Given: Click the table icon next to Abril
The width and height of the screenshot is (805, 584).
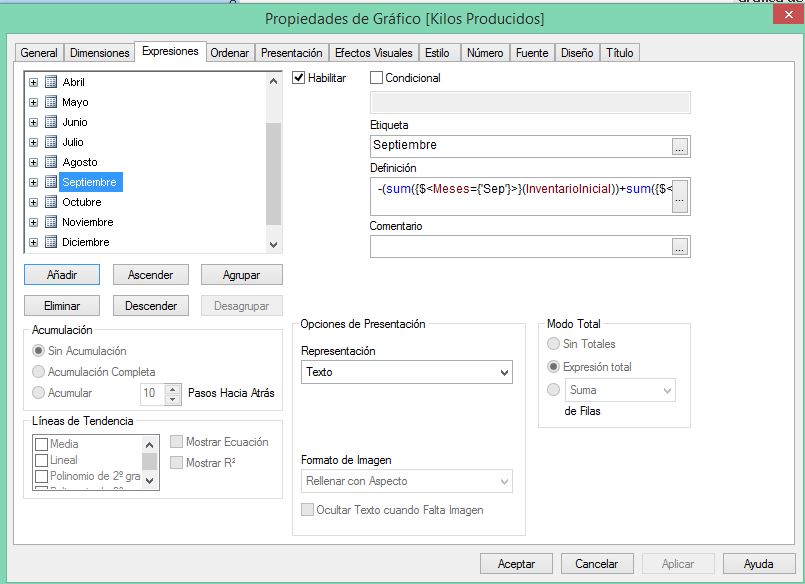Looking at the screenshot, I should (51, 82).
